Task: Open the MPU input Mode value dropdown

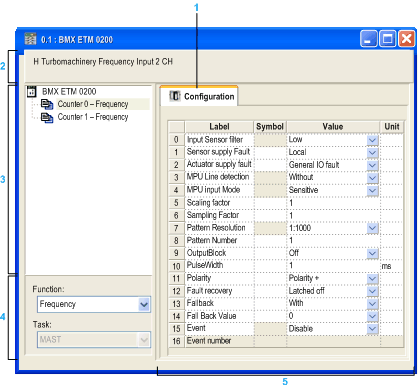Action: (x=372, y=190)
